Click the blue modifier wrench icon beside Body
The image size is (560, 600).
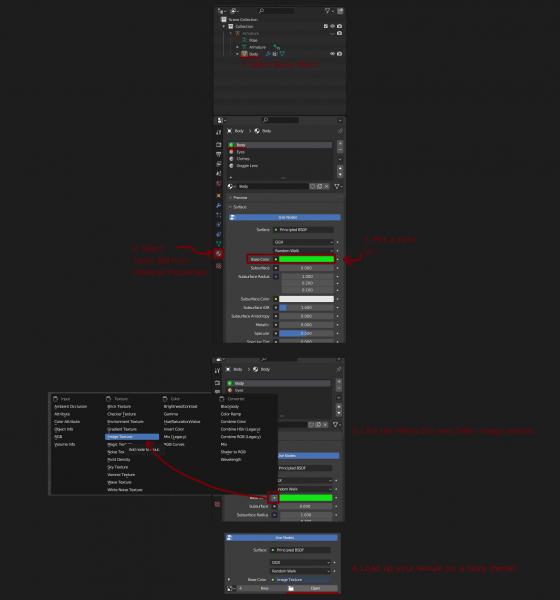tap(268, 54)
